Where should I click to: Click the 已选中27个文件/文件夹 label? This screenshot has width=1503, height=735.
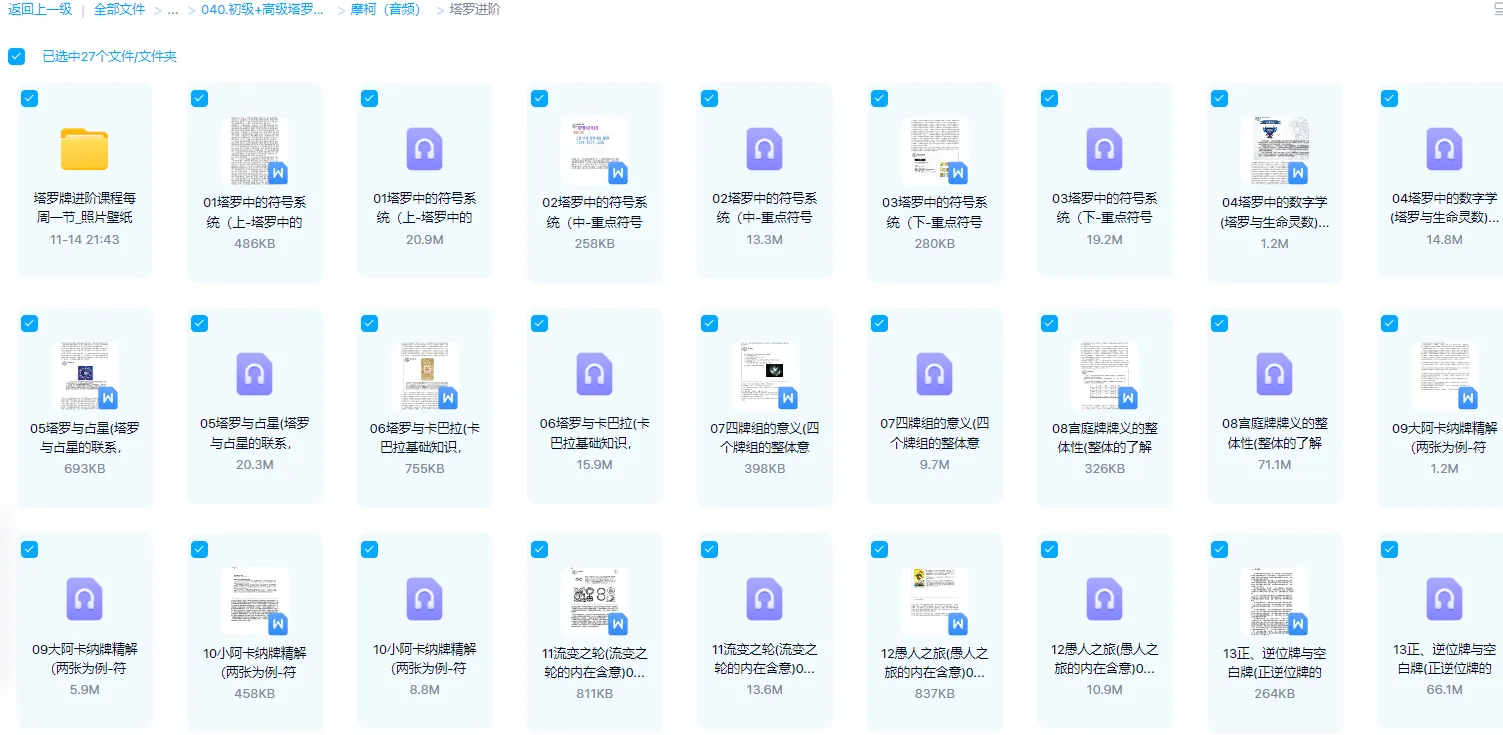click(x=109, y=56)
